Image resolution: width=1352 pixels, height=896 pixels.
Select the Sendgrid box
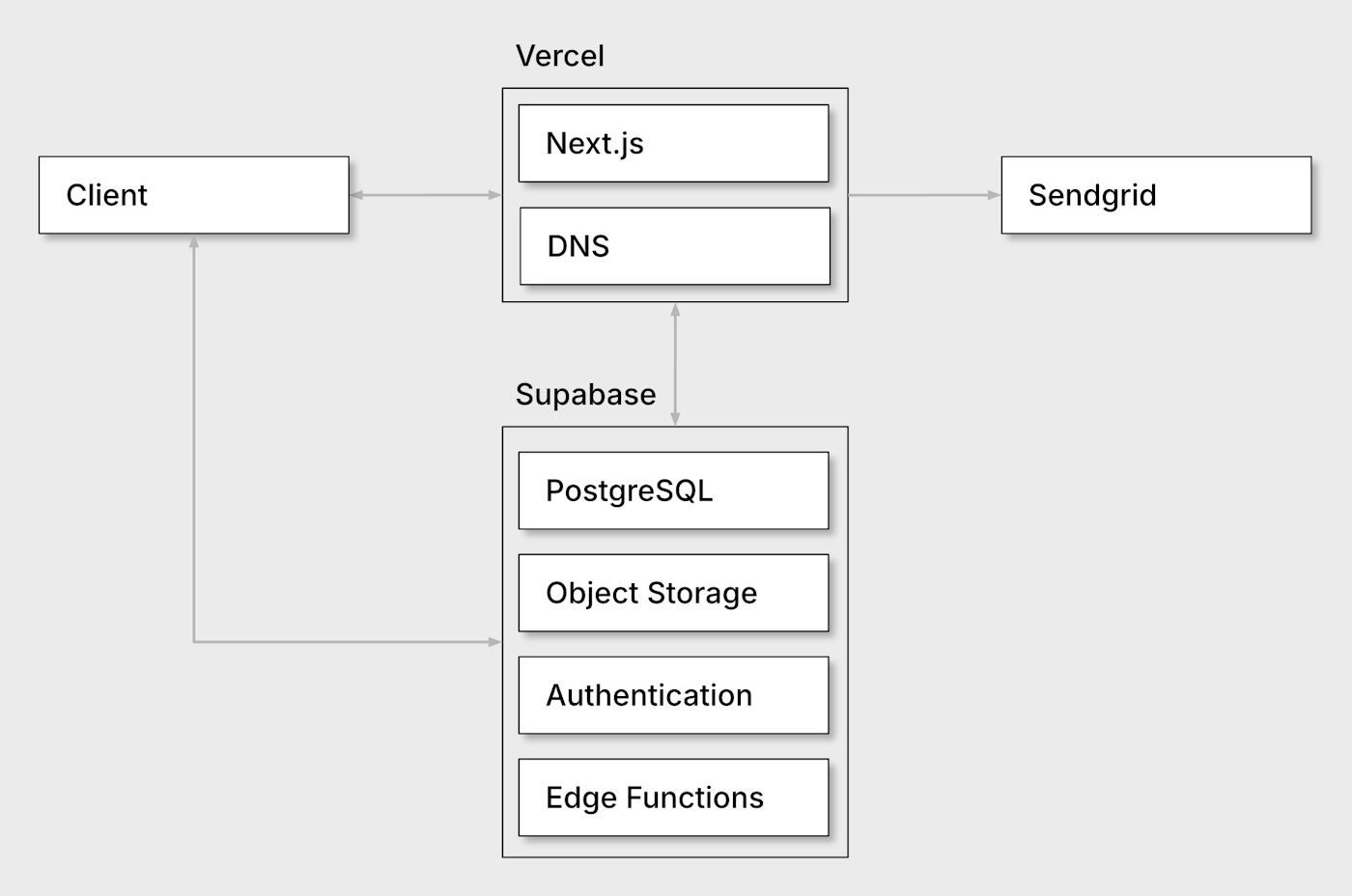pyautogui.click(x=1156, y=195)
